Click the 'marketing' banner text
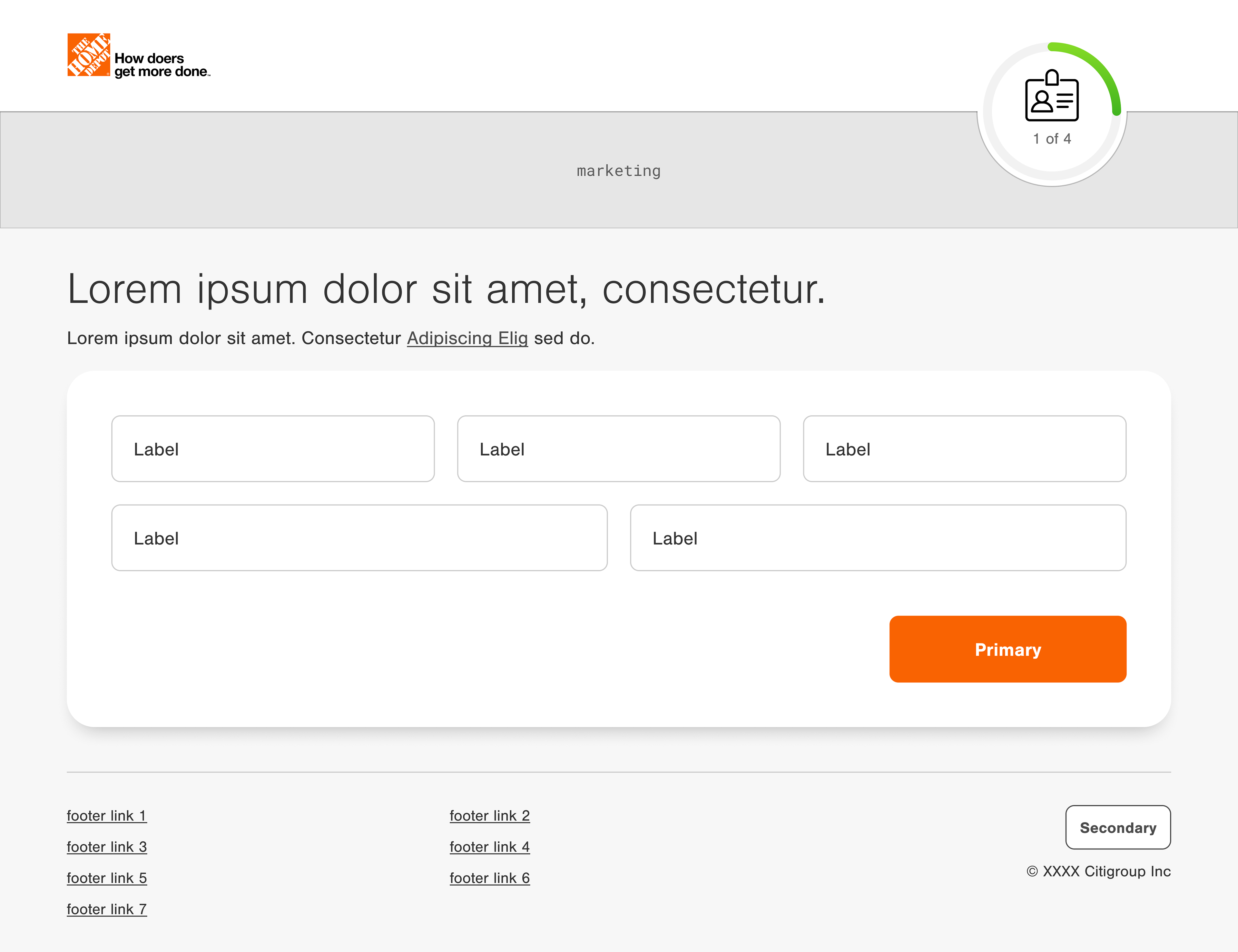 (x=619, y=171)
